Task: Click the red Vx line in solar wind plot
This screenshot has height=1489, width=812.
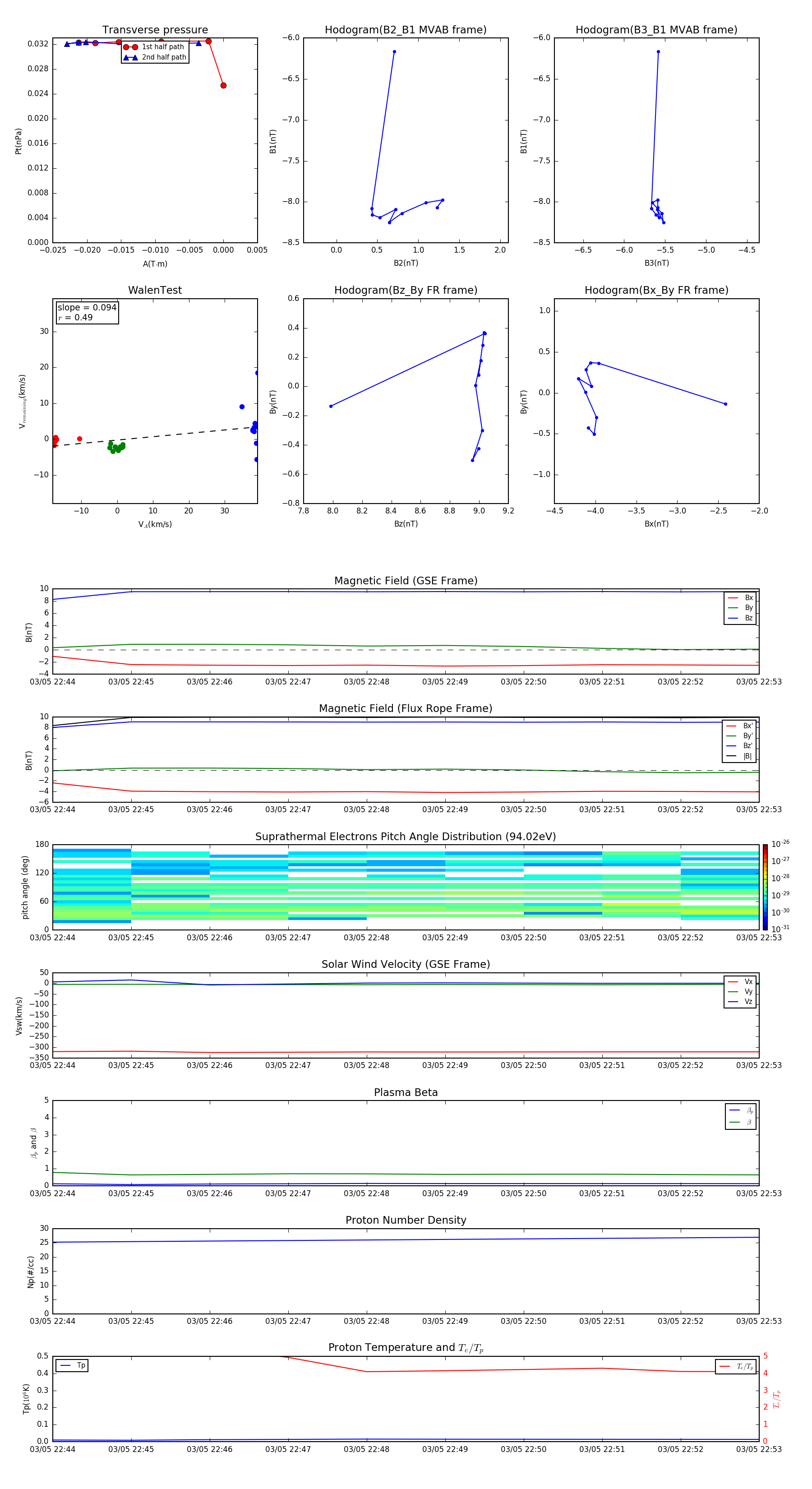Action: tap(406, 1052)
